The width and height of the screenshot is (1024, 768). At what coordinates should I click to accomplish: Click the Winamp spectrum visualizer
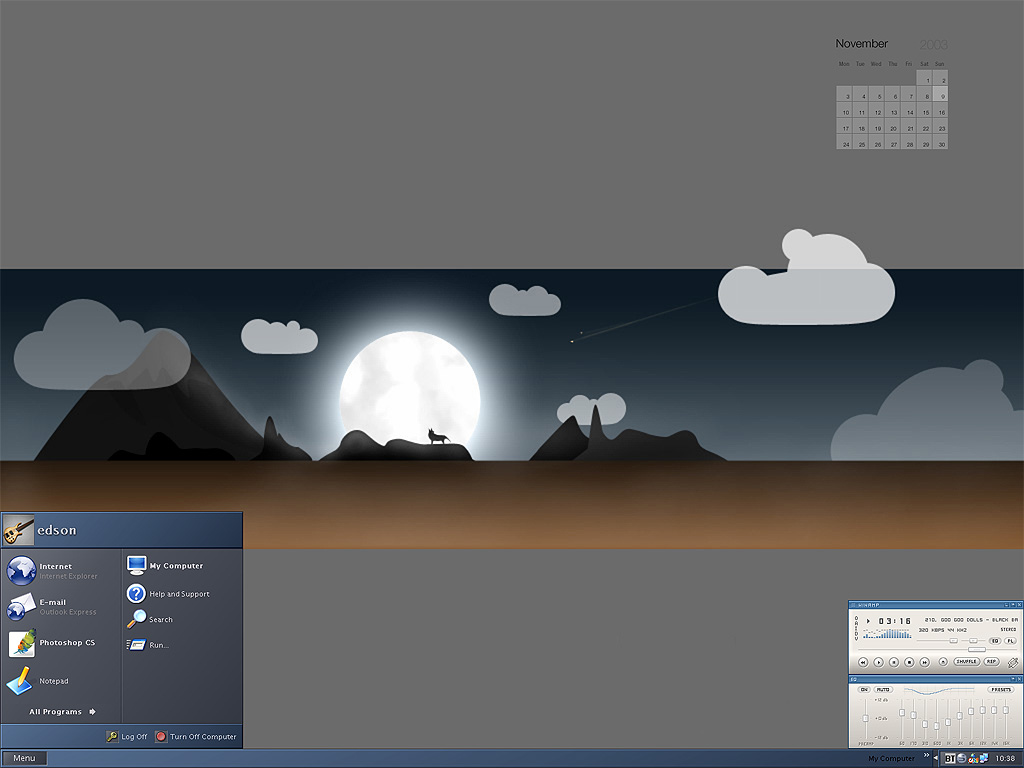(x=888, y=633)
